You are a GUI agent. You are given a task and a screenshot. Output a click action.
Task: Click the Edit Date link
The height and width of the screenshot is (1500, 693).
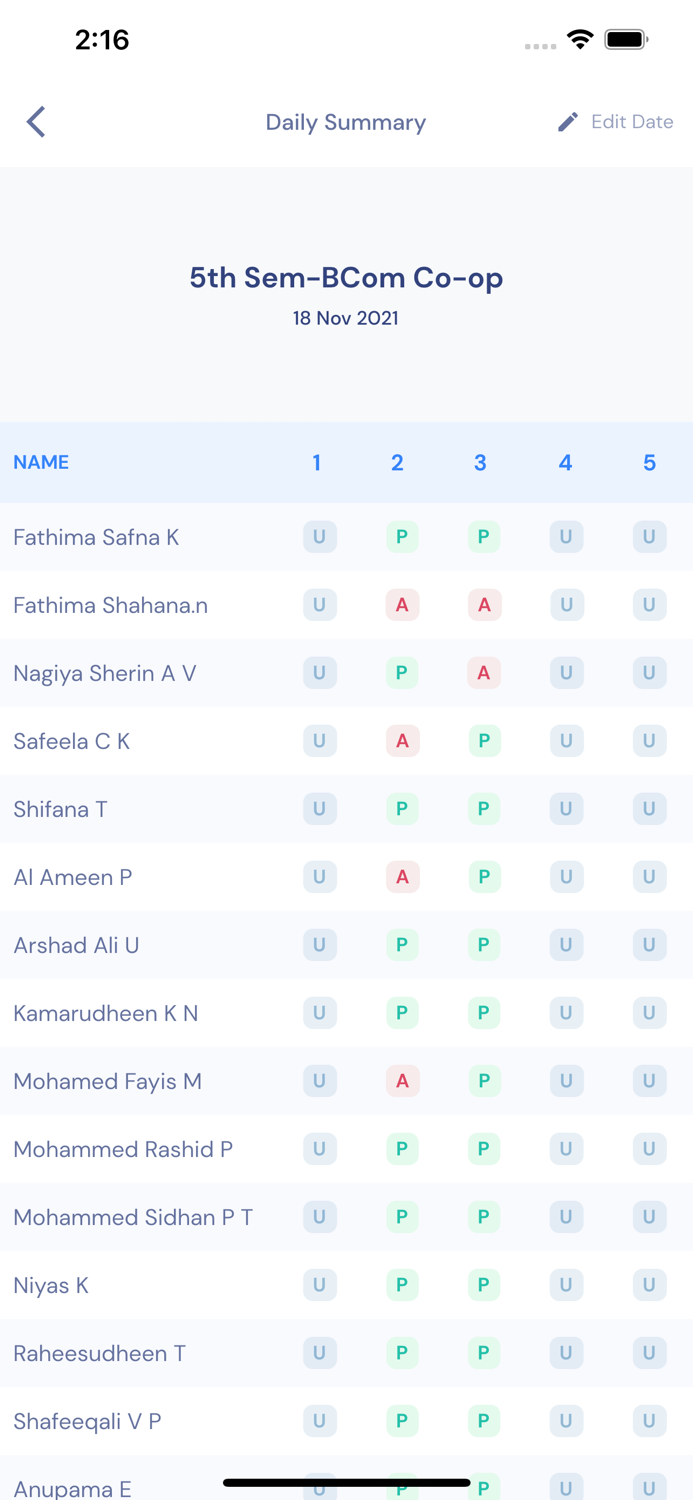pos(632,121)
